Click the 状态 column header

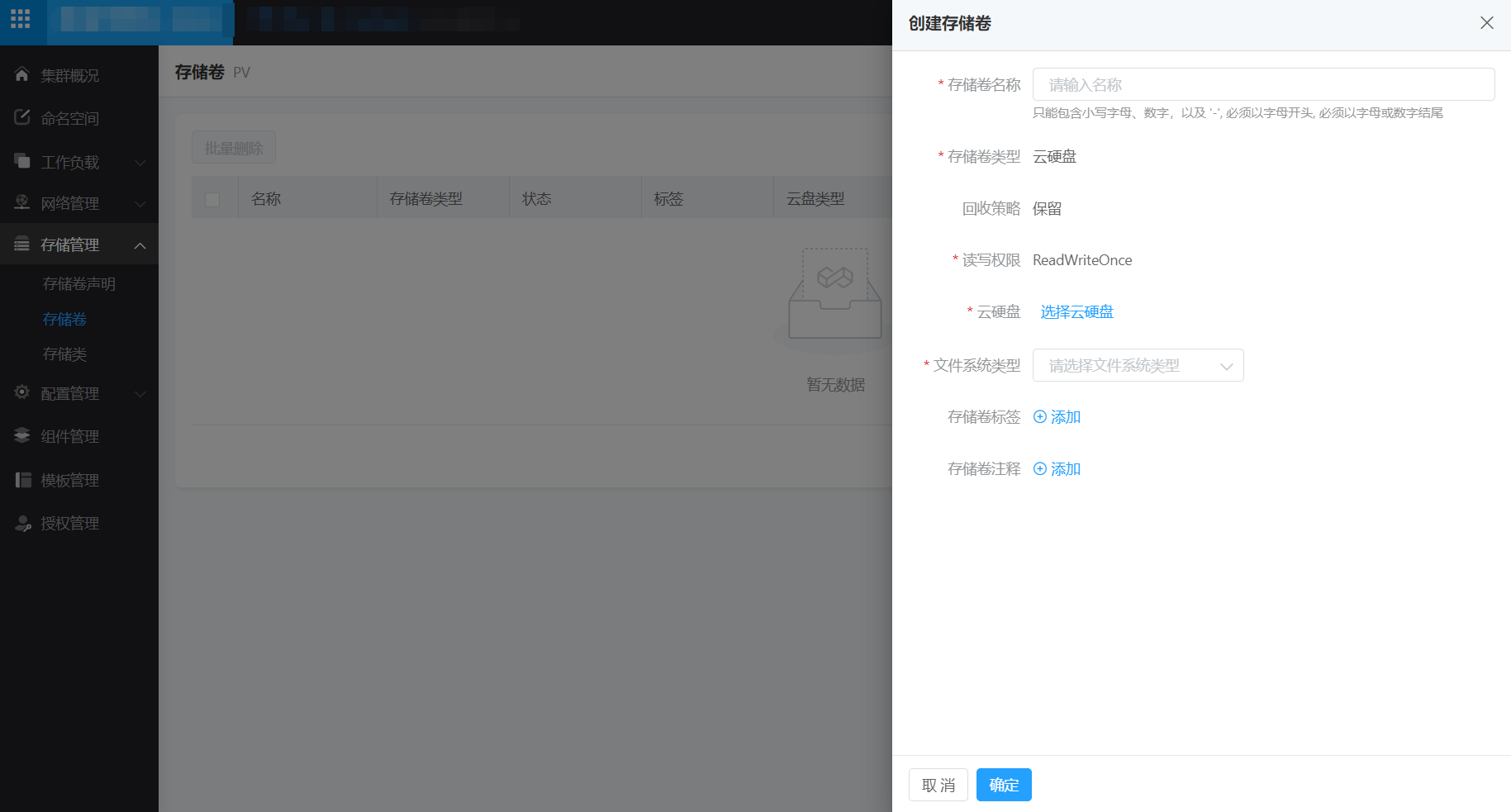coord(537,199)
